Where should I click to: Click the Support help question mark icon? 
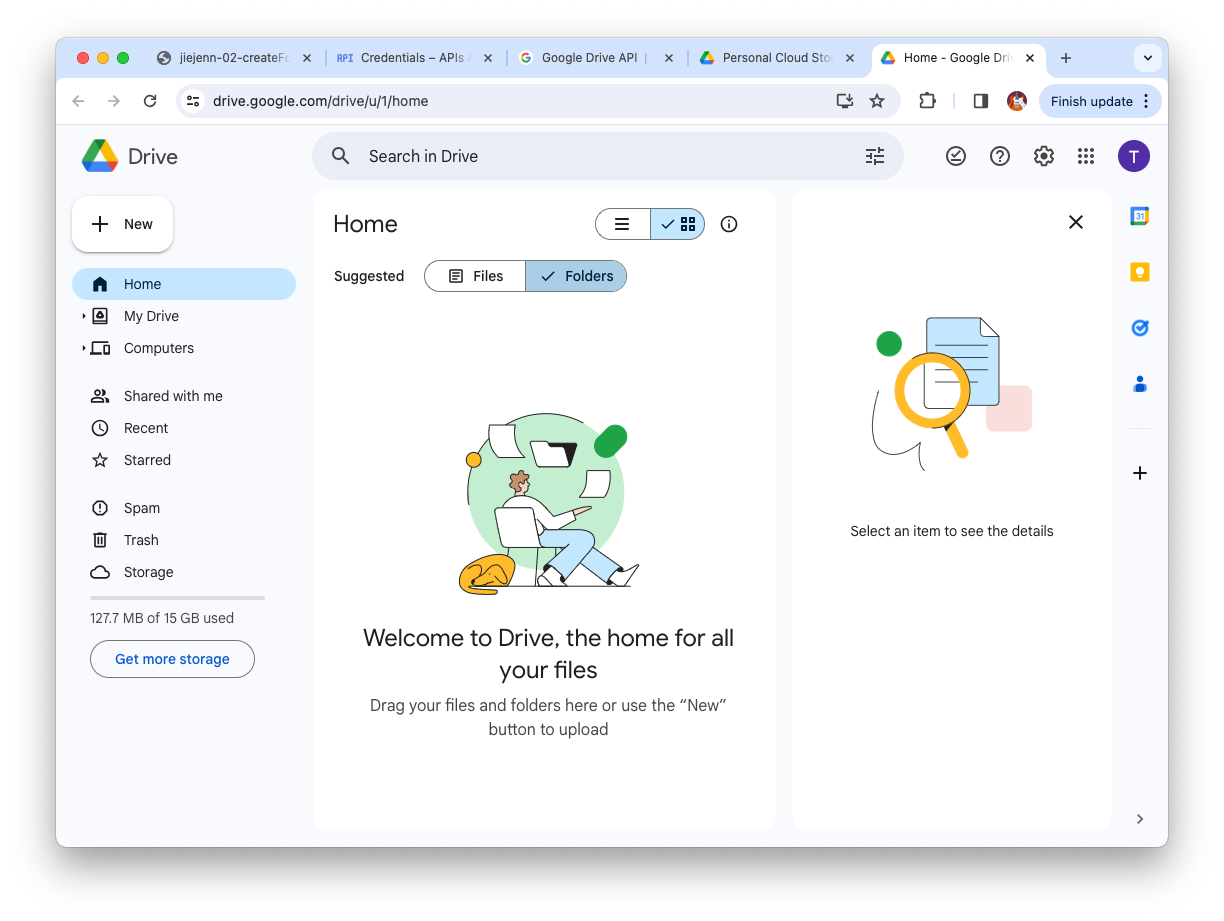click(1000, 156)
